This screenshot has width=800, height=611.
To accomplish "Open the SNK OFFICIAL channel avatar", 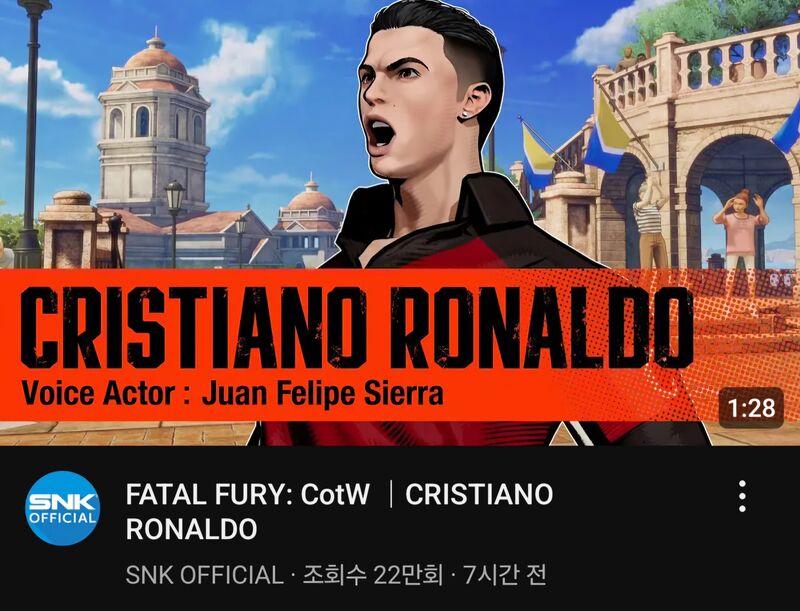I will point(62,508).
